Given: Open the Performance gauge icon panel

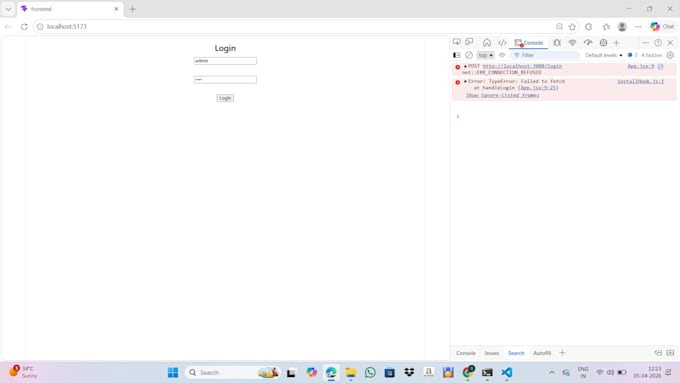Looking at the screenshot, I should pyautogui.click(x=588, y=43).
